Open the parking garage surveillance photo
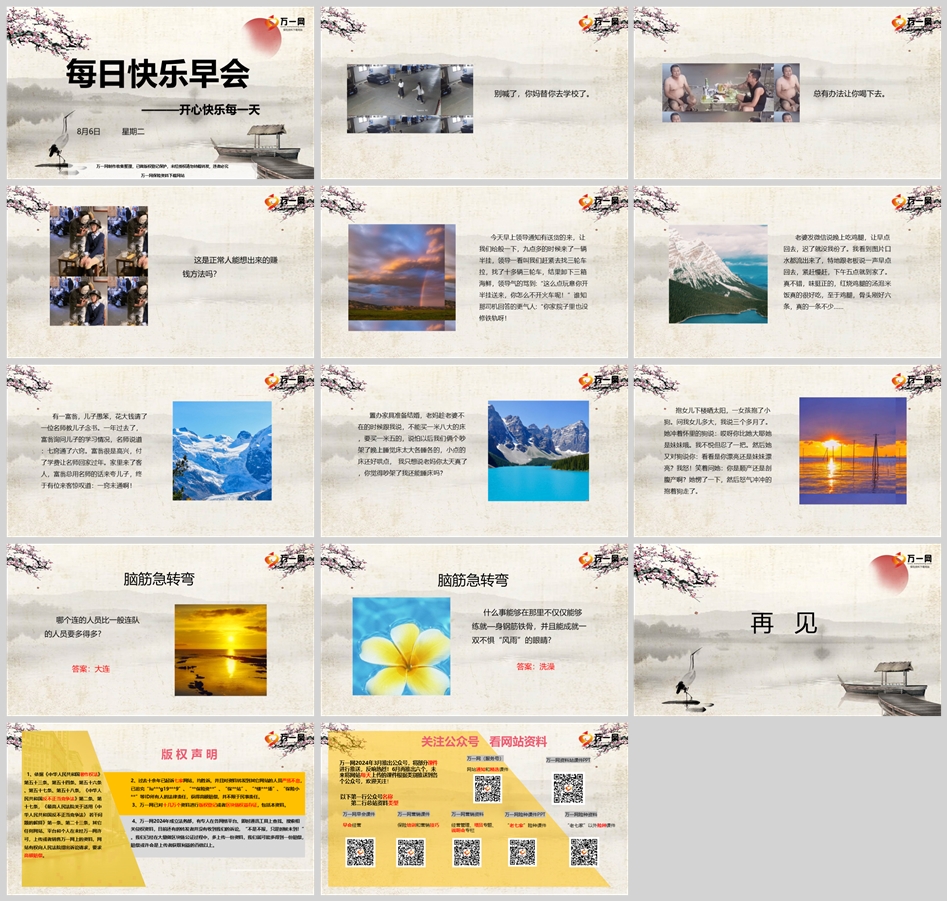The width and height of the screenshot is (947, 901). (409, 98)
